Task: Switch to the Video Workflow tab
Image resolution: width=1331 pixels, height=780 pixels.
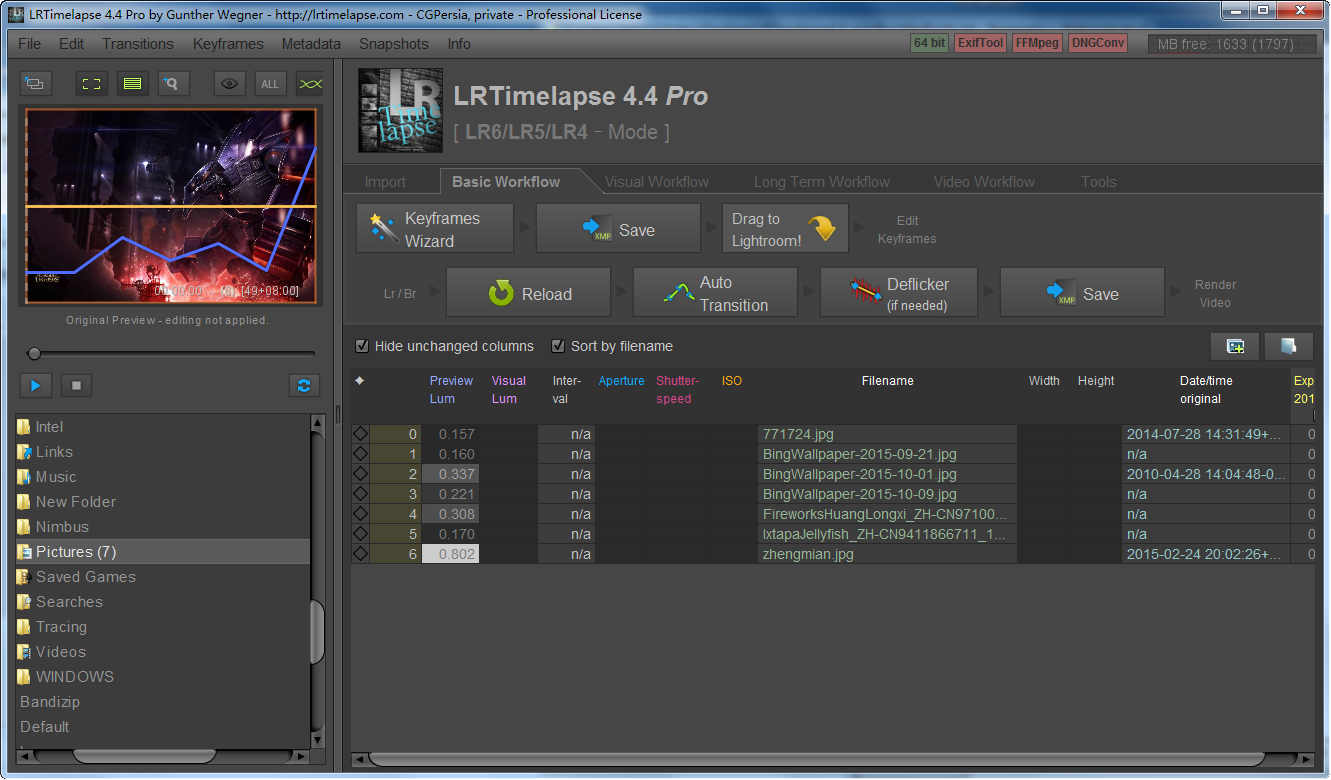Action: click(984, 182)
